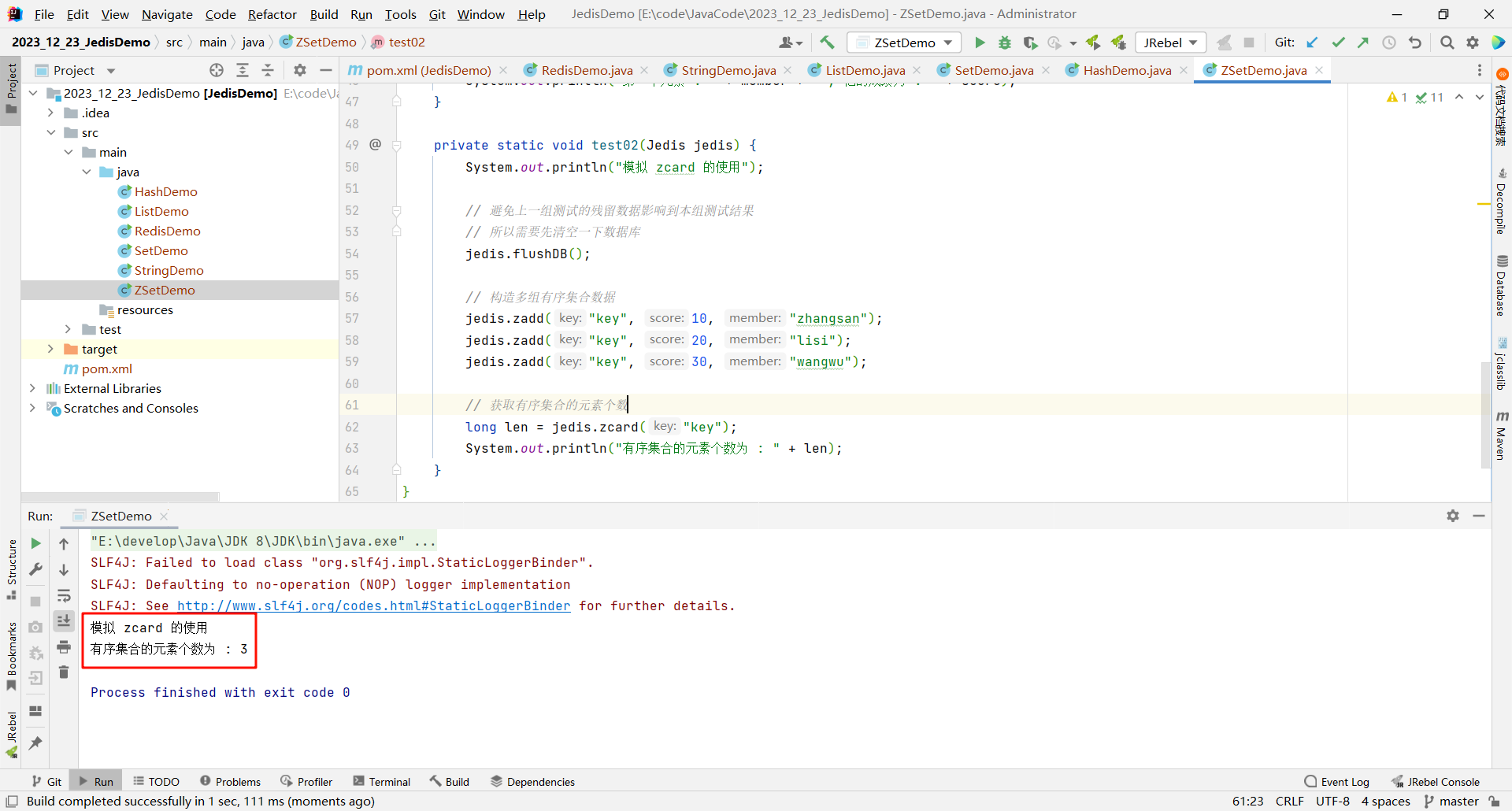Expand Scratches and Consoles node
1512x811 pixels.
[x=32, y=408]
